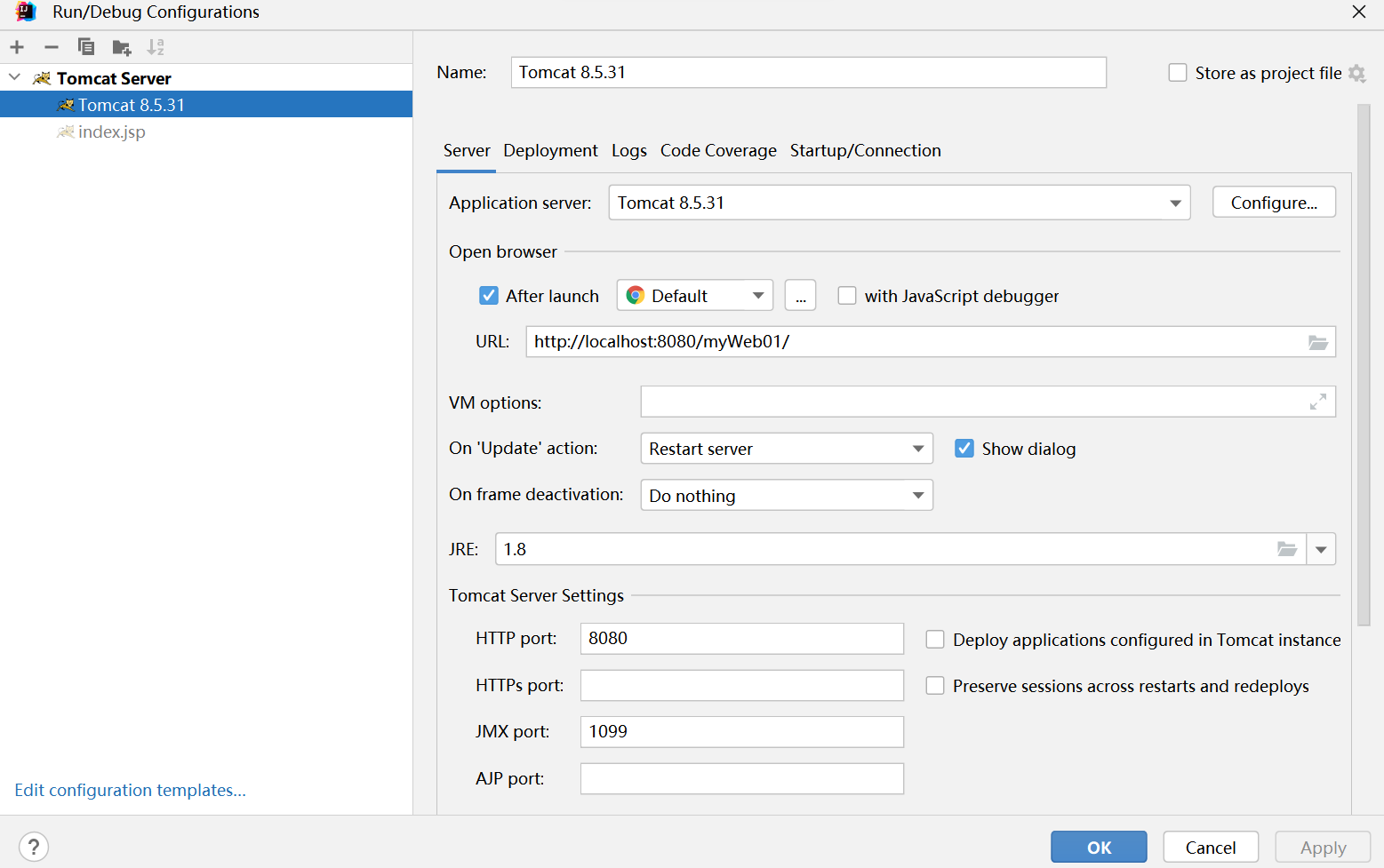The width and height of the screenshot is (1384, 868).
Task: Open Edit configuration templates link
Action: (130, 790)
